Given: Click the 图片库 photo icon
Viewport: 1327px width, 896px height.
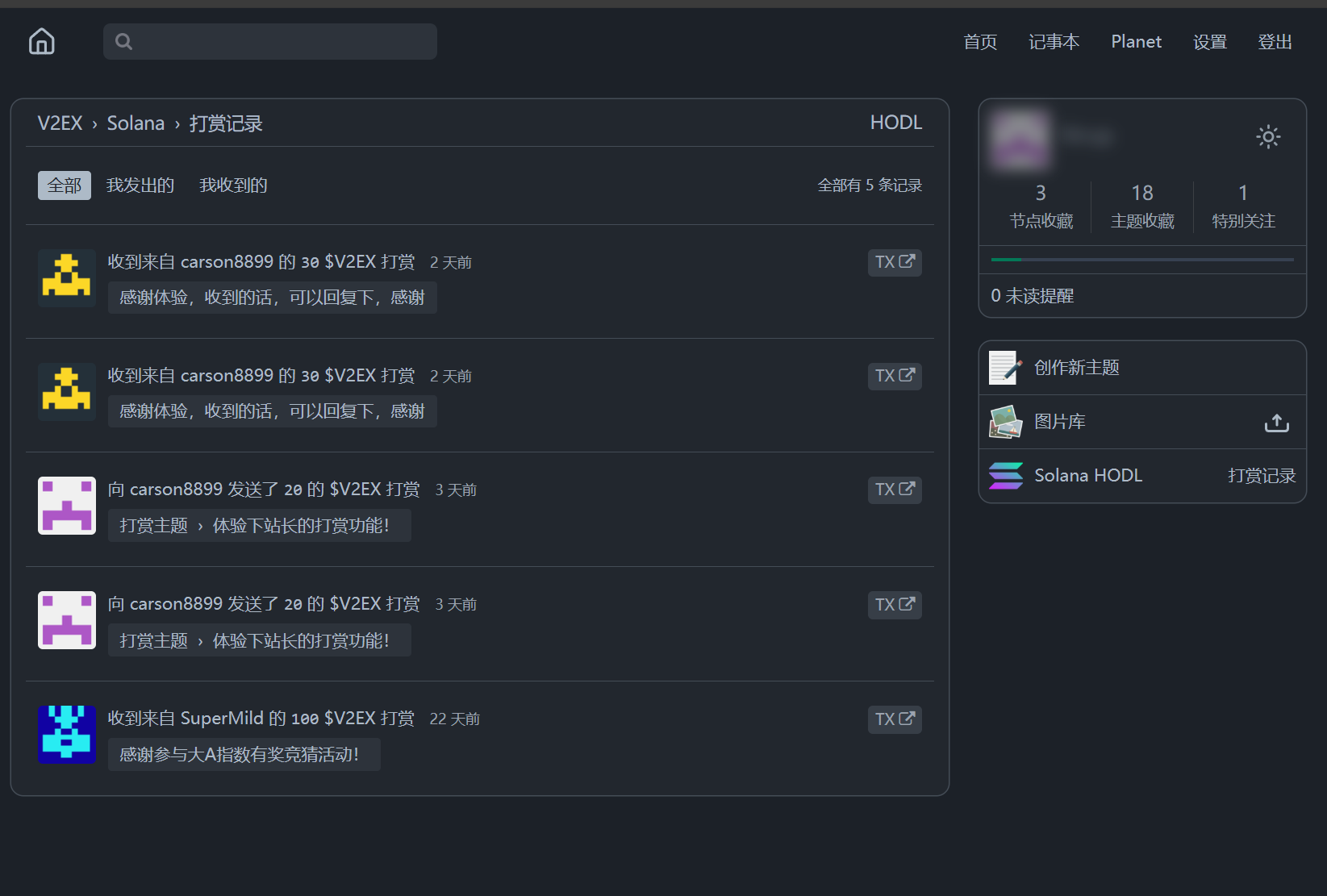Looking at the screenshot, I should coord(1006,422).
